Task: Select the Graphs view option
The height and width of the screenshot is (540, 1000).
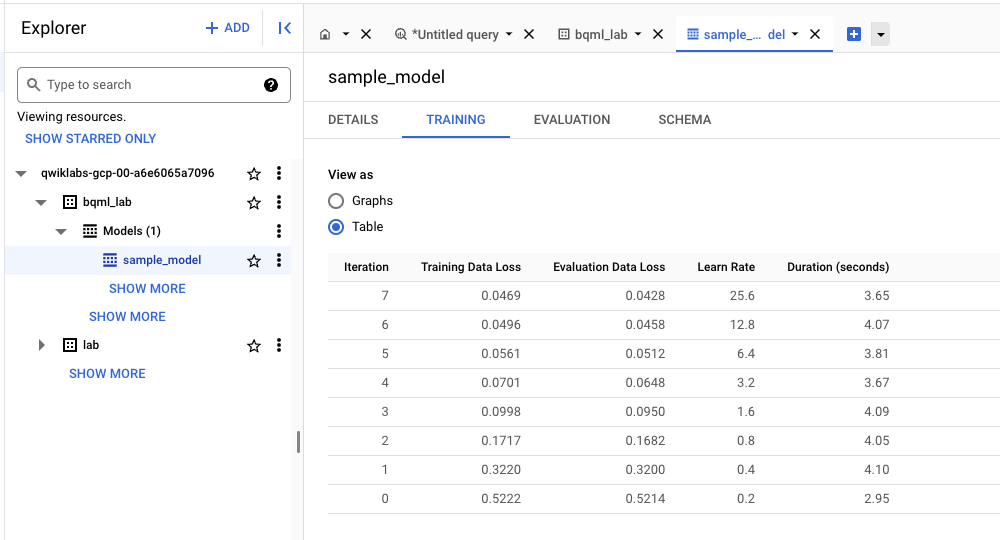Action: click(337, 200)
